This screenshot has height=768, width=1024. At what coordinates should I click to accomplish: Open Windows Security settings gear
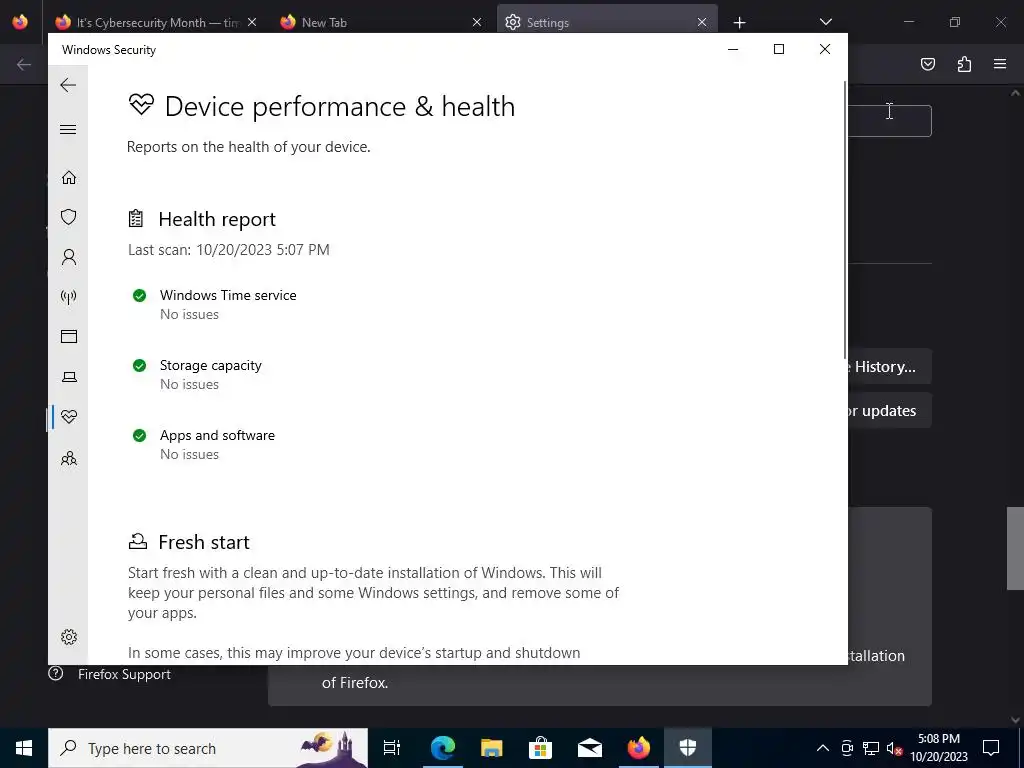[x=69, y=637]
